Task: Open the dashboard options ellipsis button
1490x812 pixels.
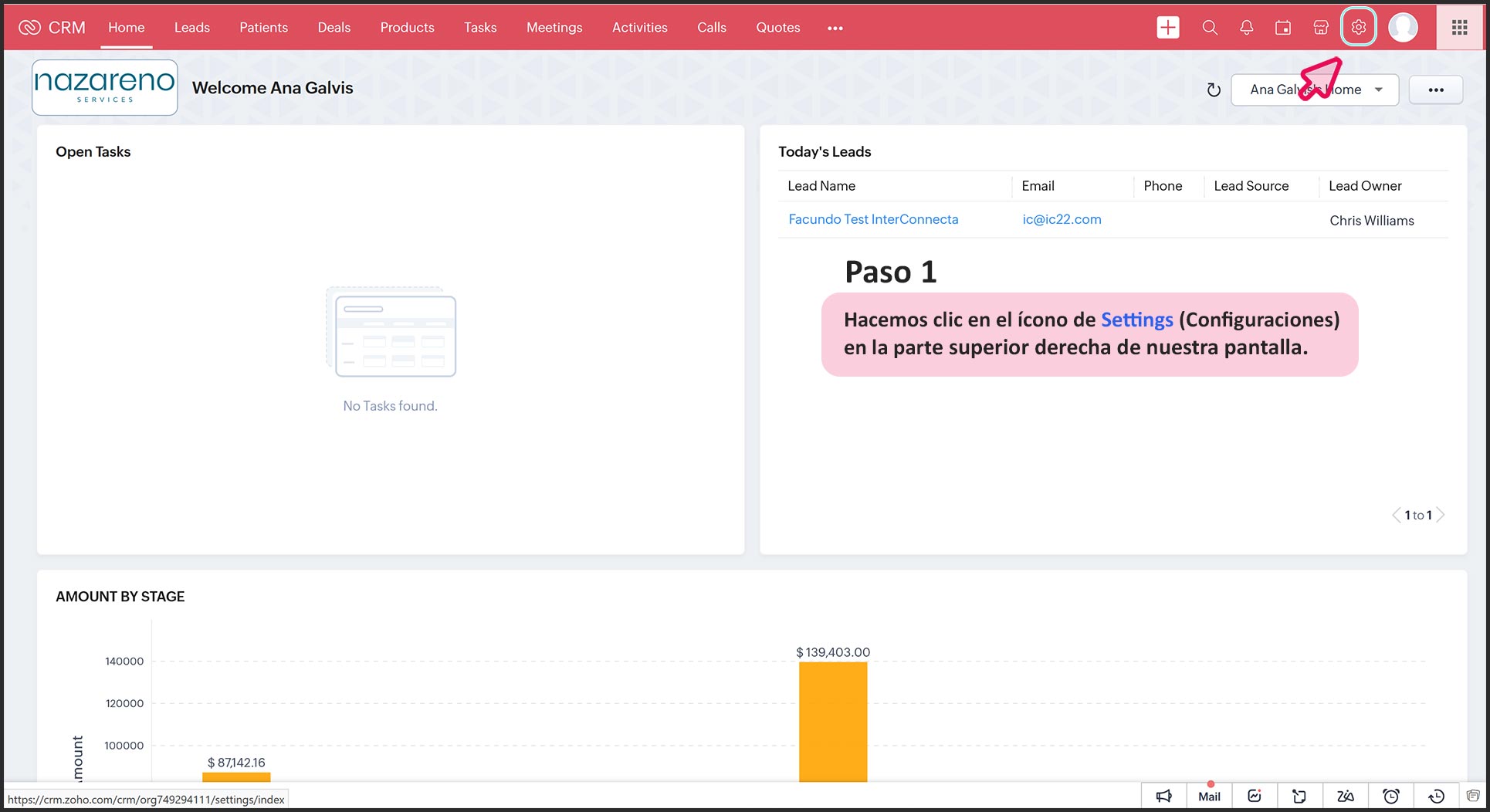Action: 1435,90
